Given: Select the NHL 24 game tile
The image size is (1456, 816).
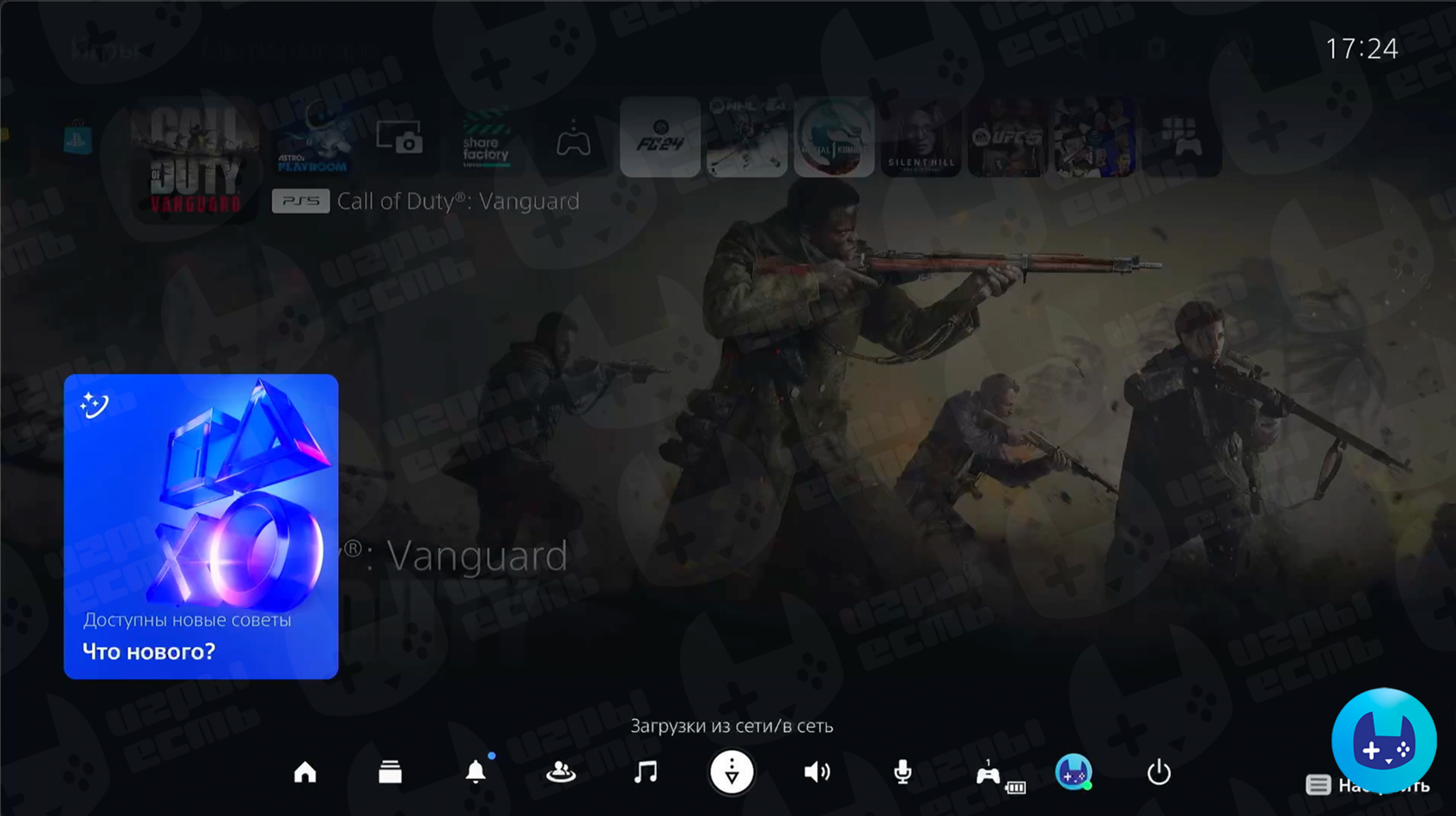Looking at the screenshot, I should [747, 137].
